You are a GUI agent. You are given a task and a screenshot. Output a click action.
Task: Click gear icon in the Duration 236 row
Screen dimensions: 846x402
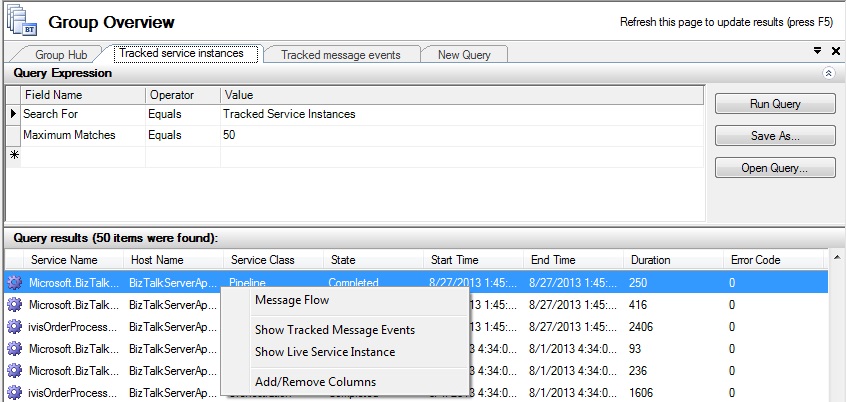coord(15,371)
